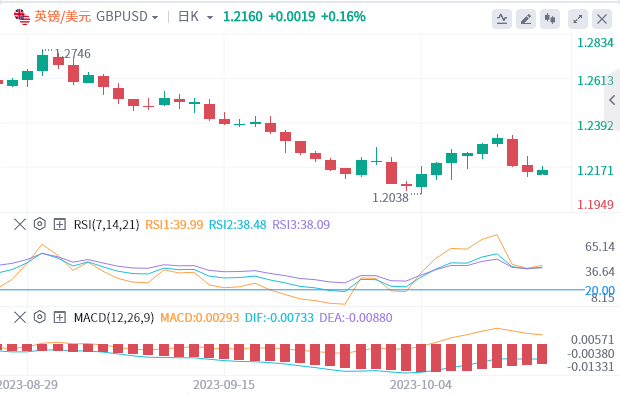620x395 pixels.
Task: Click the percent change +0.16%
Action: tap(343, 17)
